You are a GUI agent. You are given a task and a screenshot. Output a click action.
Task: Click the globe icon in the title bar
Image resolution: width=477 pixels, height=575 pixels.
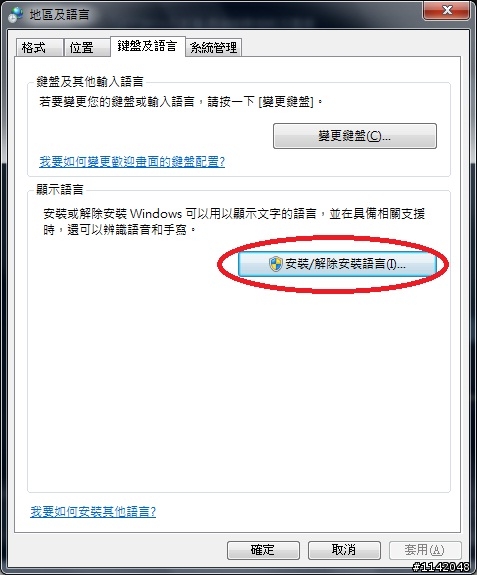tap(16, 15)
